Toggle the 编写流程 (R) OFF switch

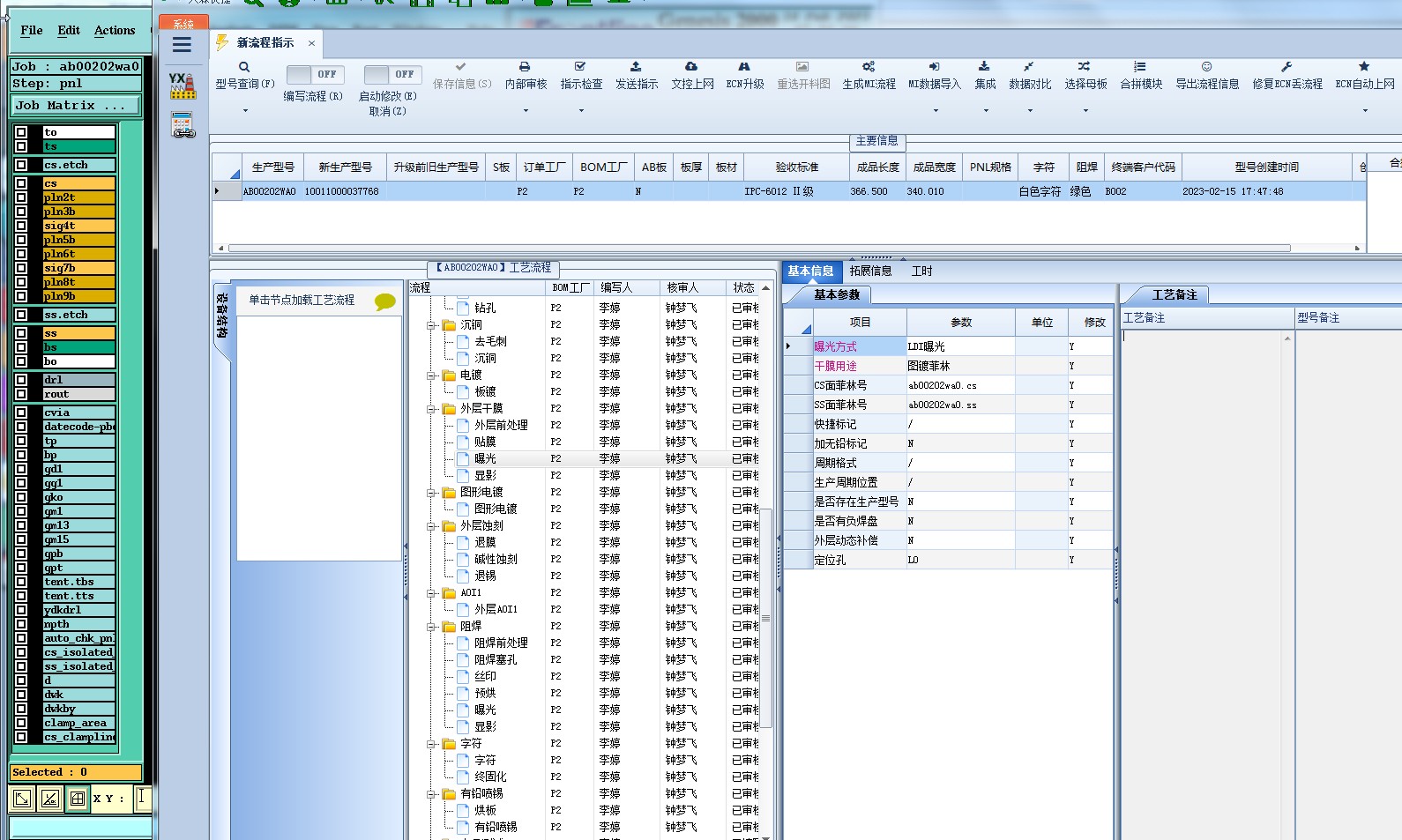tap(314, 75)
